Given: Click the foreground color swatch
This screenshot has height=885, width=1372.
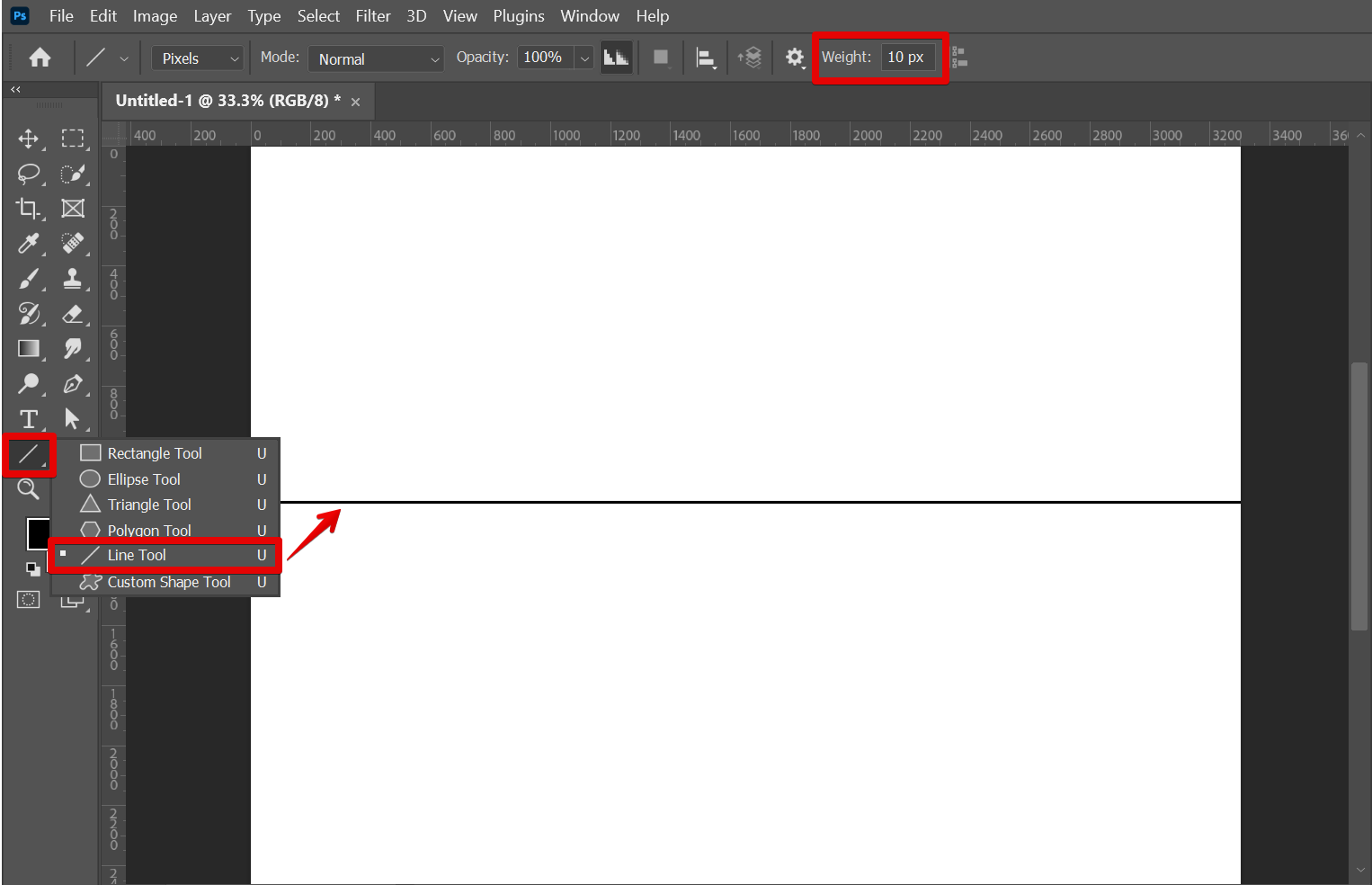Looking at the screenshot, I should click(38, 533).
